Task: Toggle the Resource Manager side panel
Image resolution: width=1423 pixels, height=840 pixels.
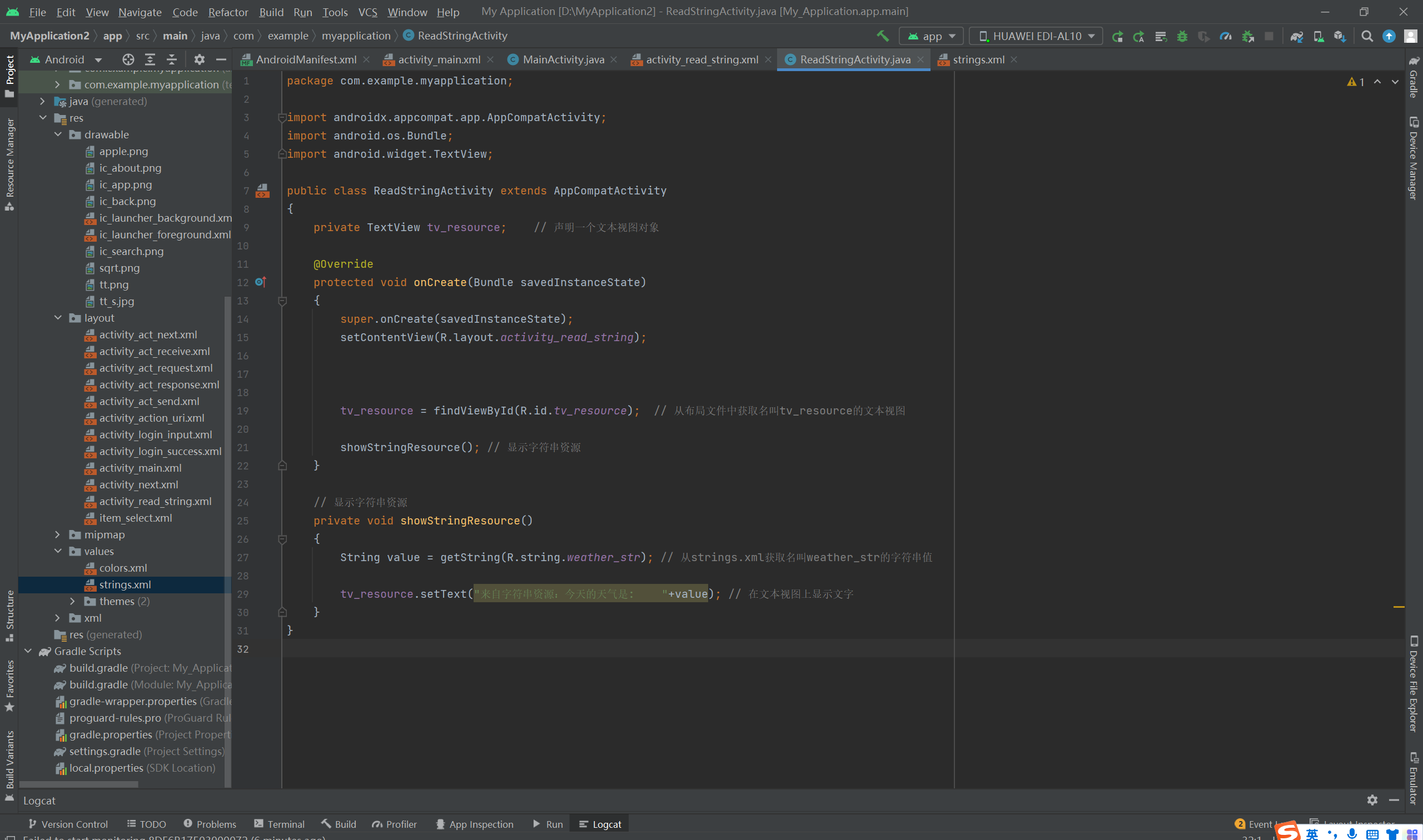Action: (9, 164)
